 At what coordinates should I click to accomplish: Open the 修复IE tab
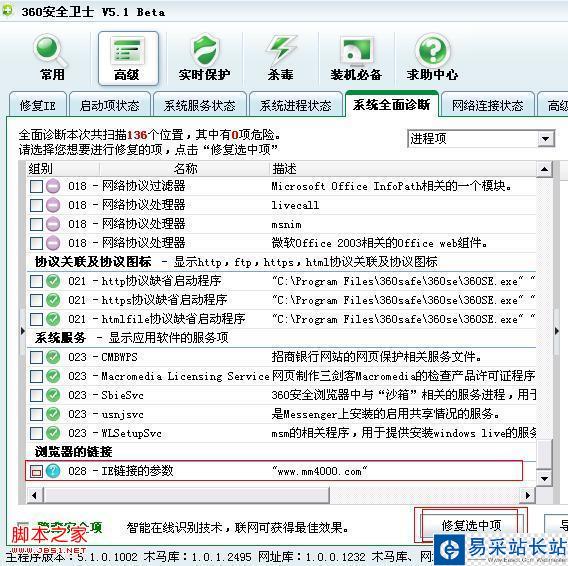(38, 105)
